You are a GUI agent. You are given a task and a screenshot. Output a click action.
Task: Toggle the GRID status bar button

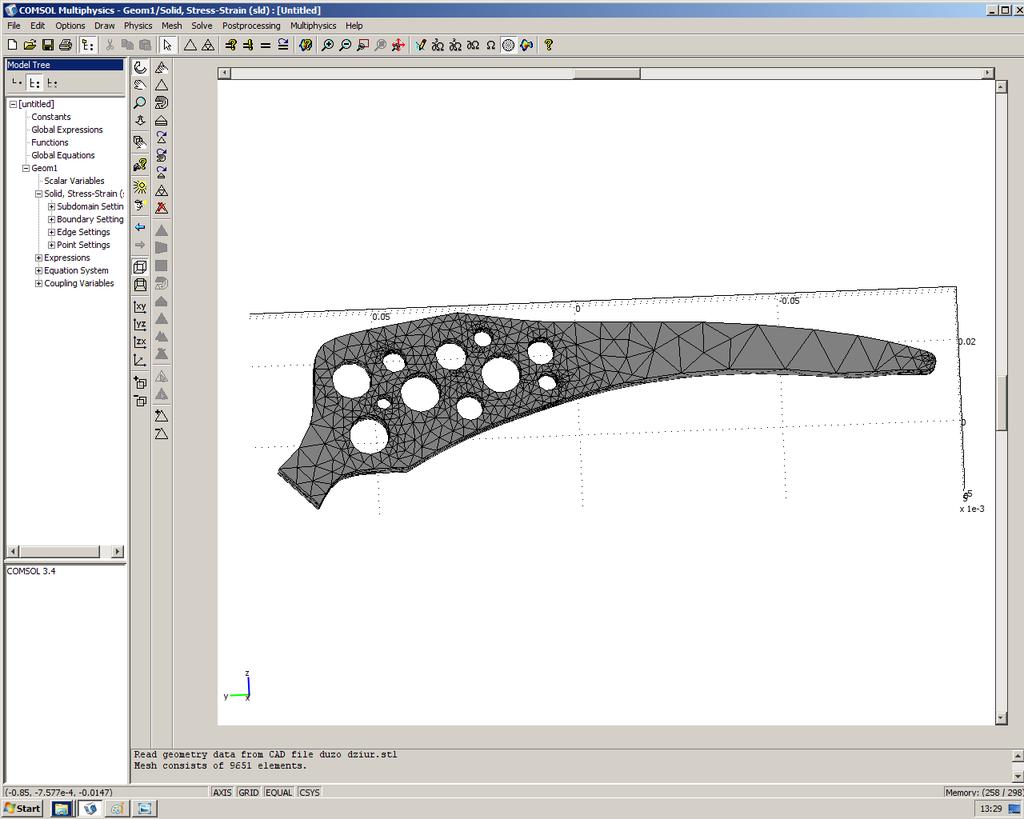pyautogui.click(x=248, y=792)
